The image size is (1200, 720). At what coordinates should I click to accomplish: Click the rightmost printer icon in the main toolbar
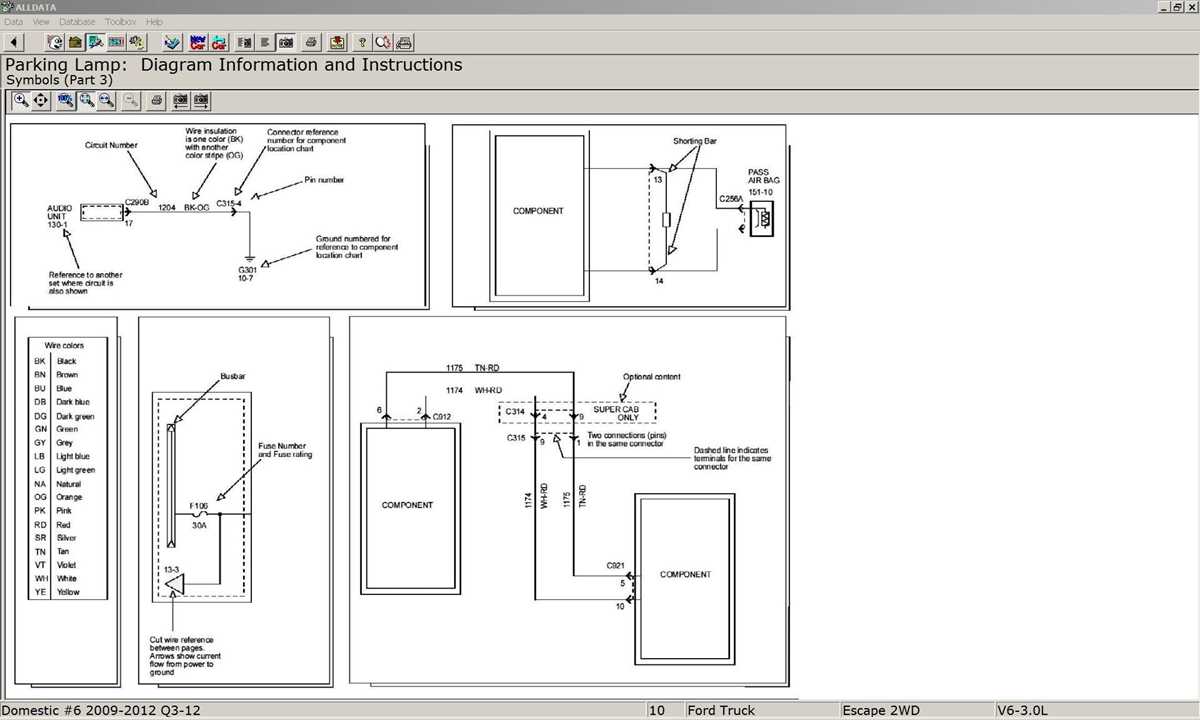pos(404,42)
